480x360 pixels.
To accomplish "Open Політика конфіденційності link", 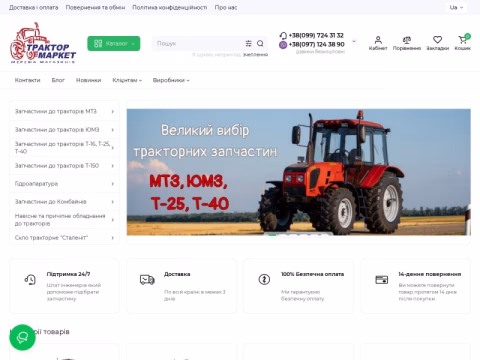I will pyautogui.click(x=170, y=7).
